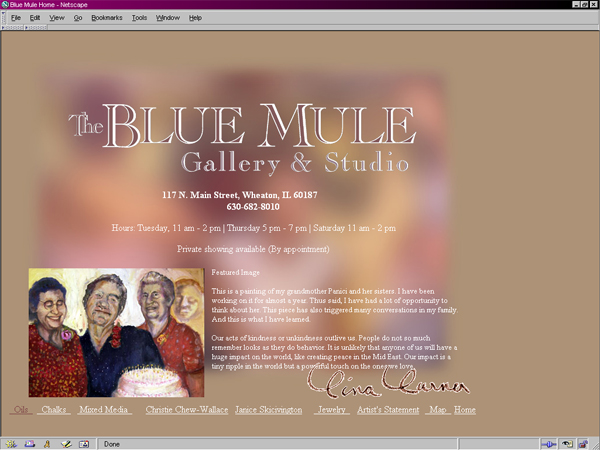Open the Bookmarks menu
The image size is (600, 450).
point(107,18)
